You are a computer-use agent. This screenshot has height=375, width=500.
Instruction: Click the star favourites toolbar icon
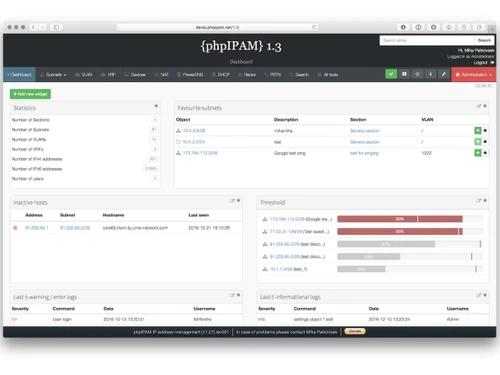(x=417, y=74)
